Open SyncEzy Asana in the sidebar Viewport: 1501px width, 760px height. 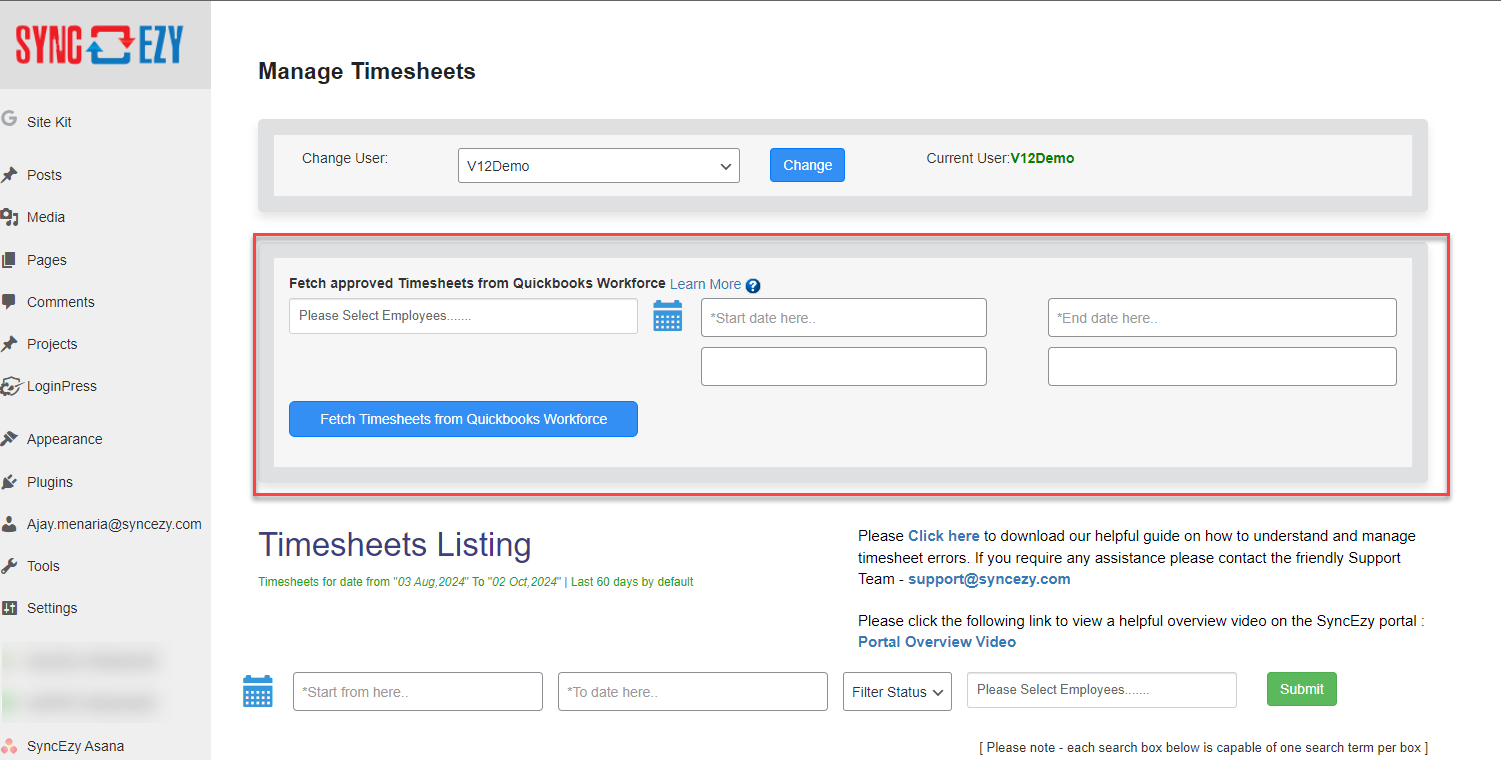pyautogui.click(x=76, y=746)
